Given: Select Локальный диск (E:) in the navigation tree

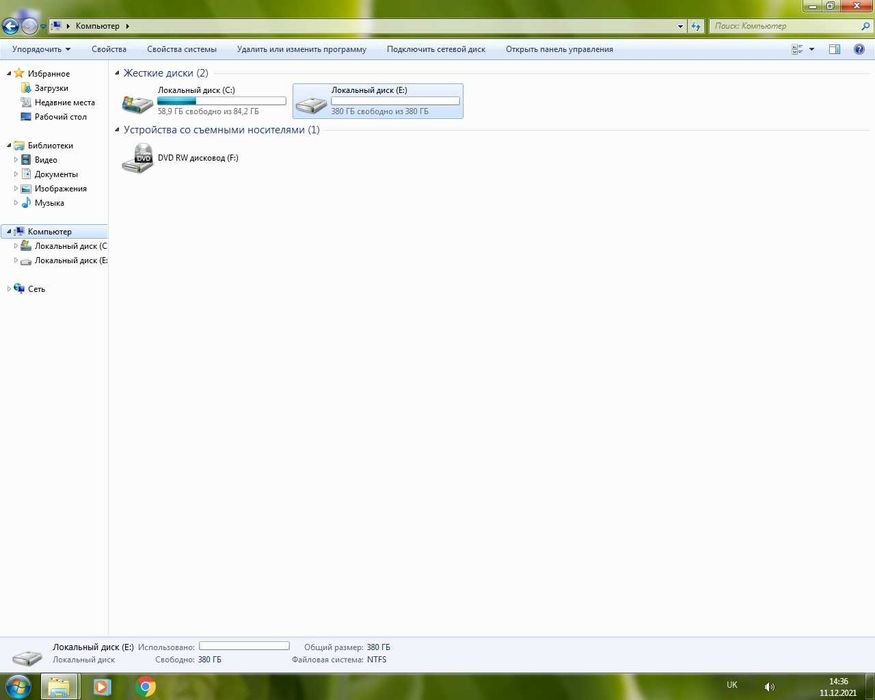Looking at the screenshot, I should click(70, 261).
